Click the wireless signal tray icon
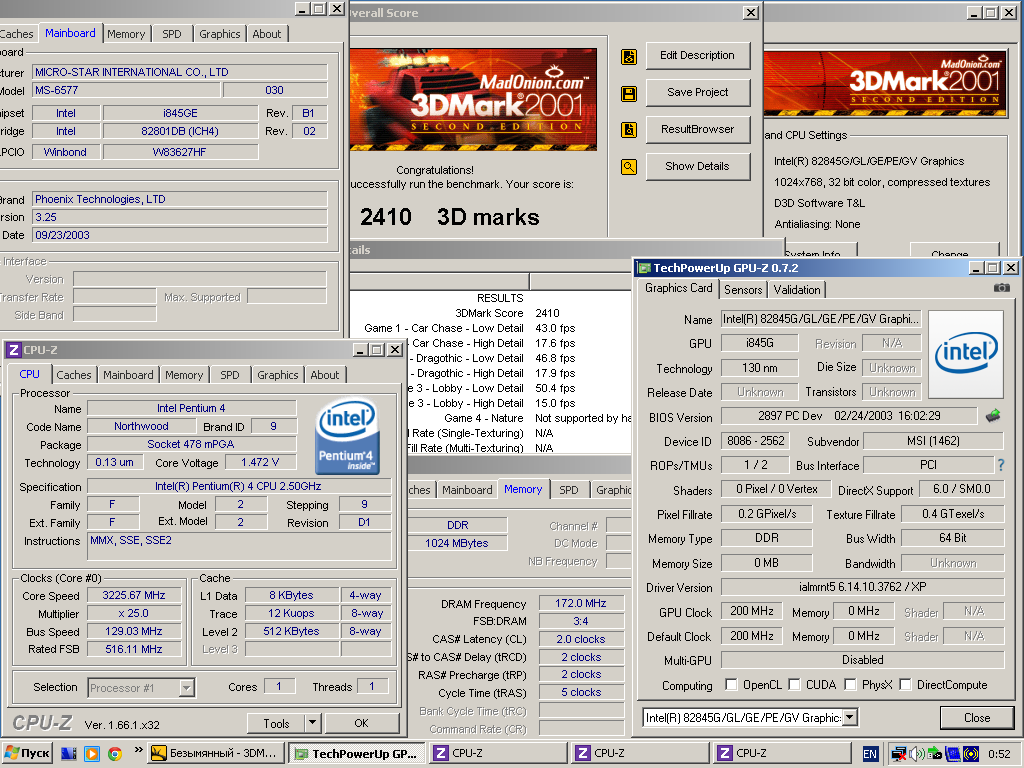This screenshot has height=768, width=1024. (971, 754)
